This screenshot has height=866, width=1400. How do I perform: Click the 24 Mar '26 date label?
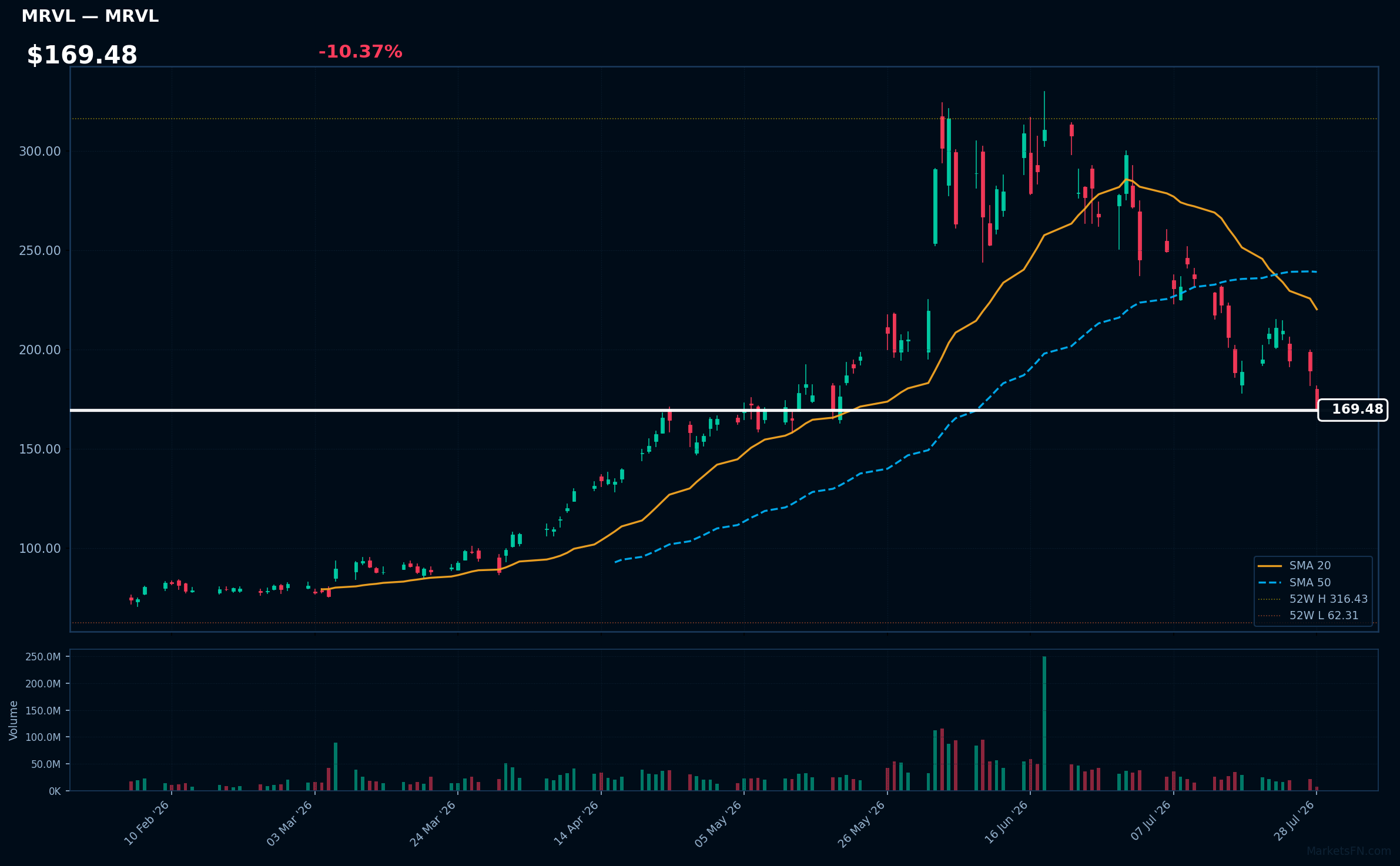433,823
